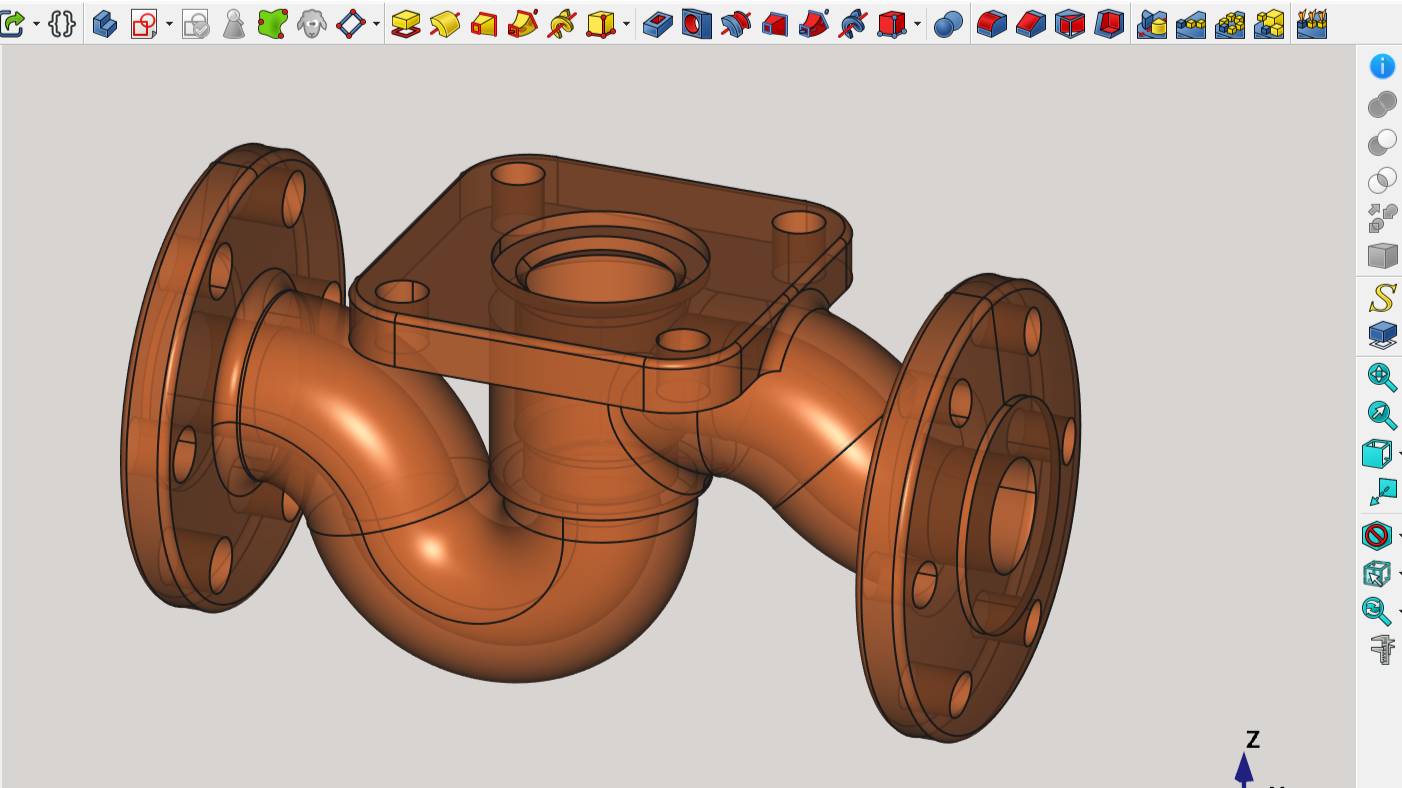Click the wireframe cube with cursor icon

coord(1377,573)
